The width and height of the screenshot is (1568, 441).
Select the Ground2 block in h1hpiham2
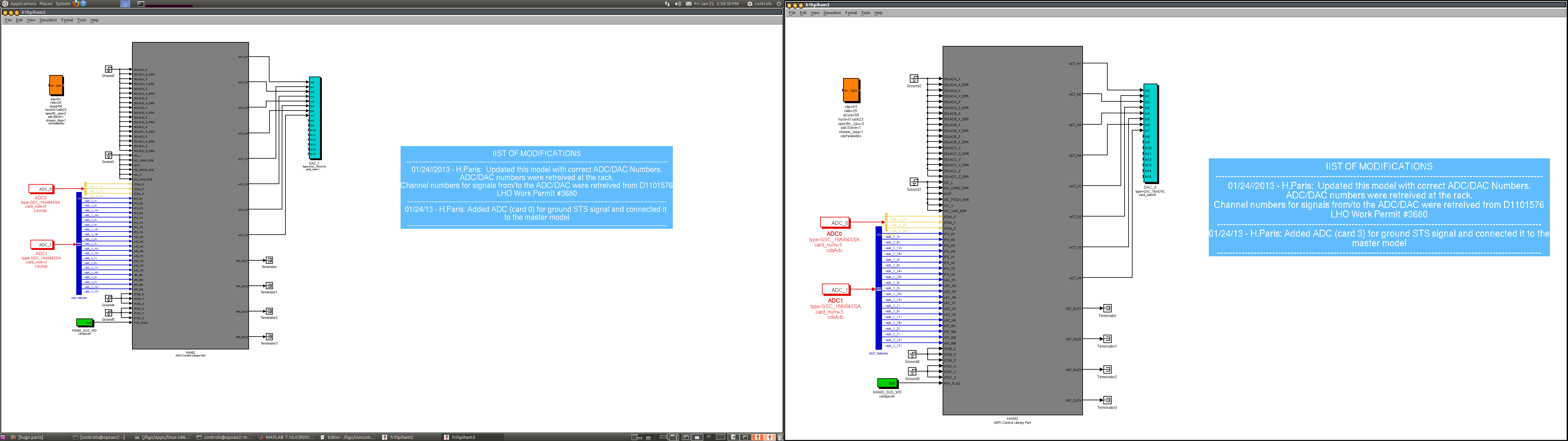click(x=108, y=70)
